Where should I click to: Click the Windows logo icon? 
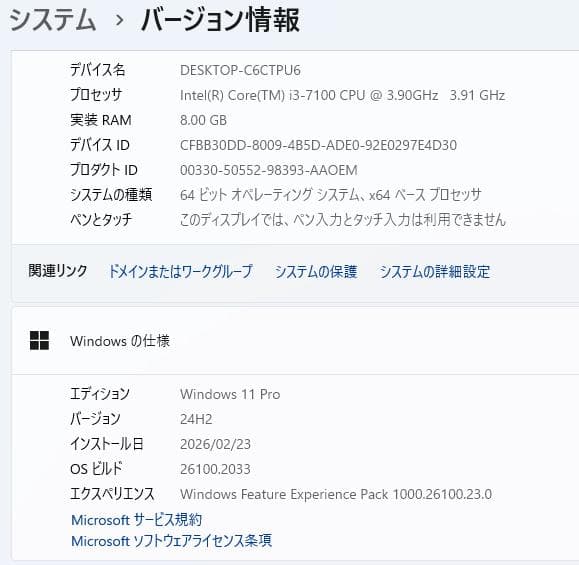39,340
